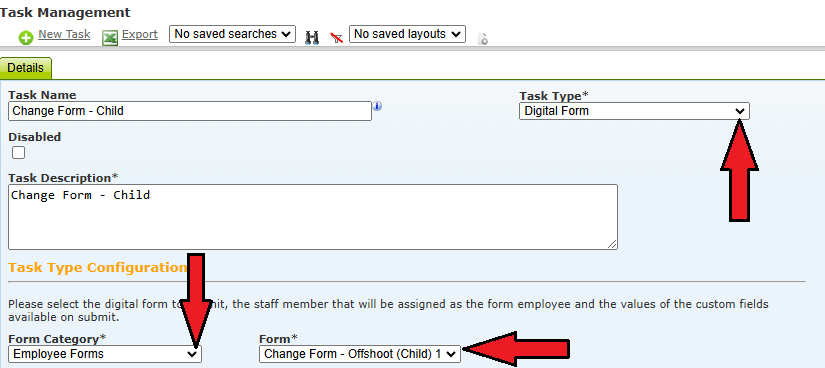825x368 pixels.
Task: Clear filters with the red-crossed funnel icon
Action: [337, 37]
